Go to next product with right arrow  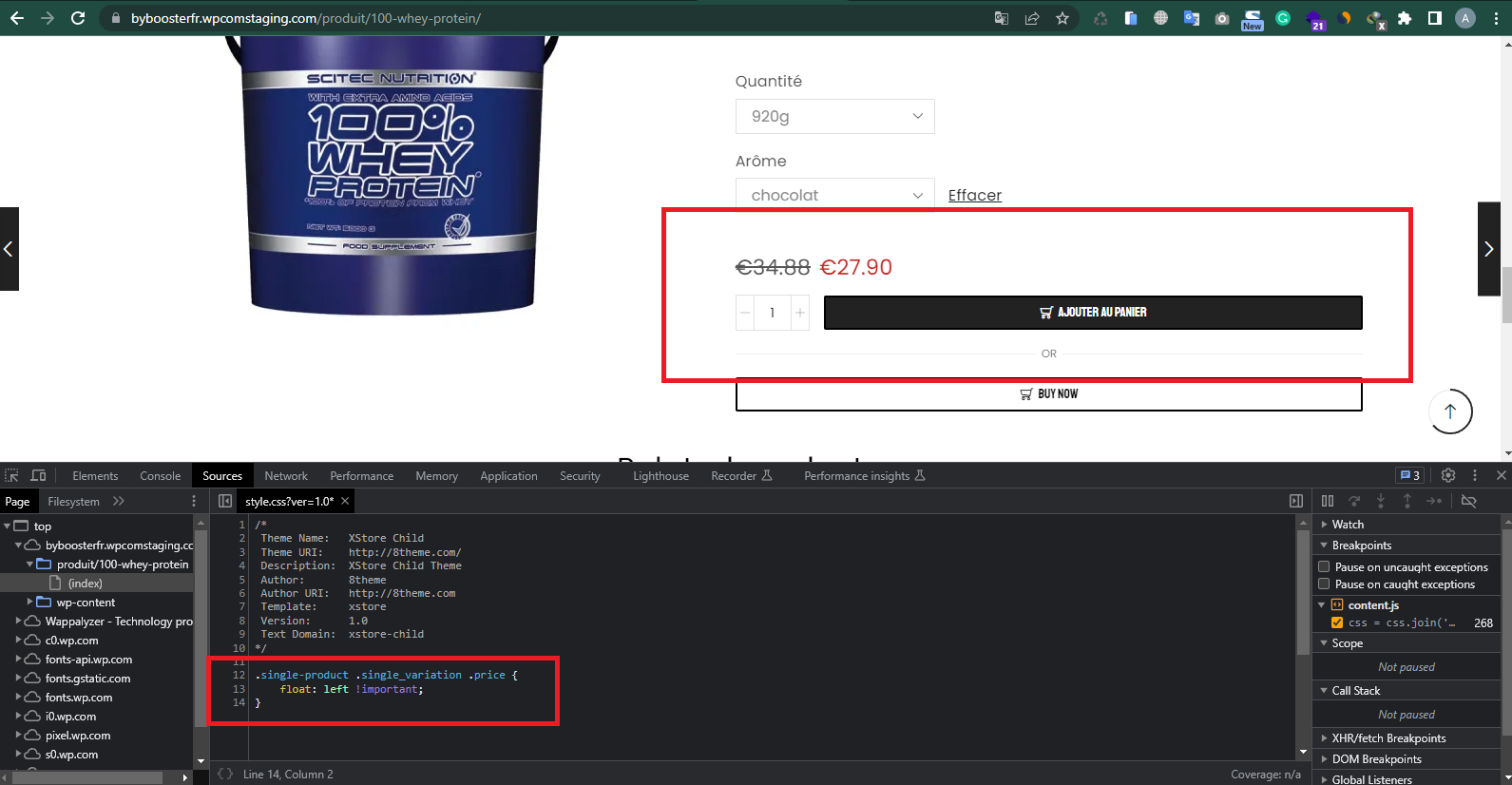(1489, 249)
